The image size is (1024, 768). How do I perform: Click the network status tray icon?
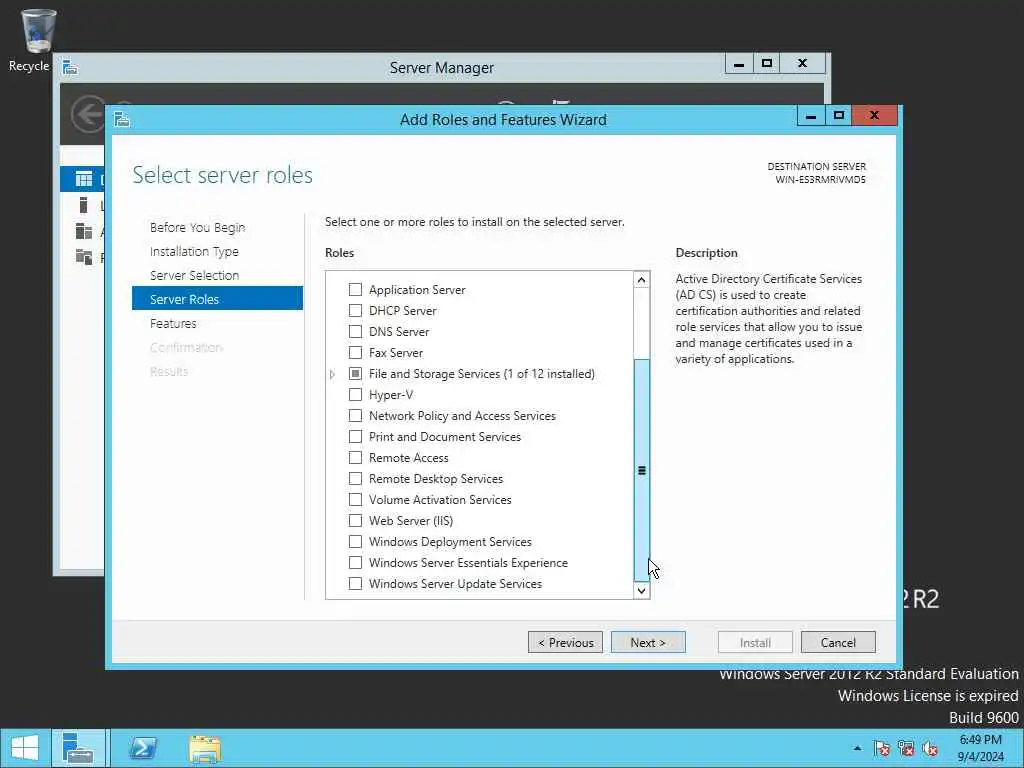point(906,748)
